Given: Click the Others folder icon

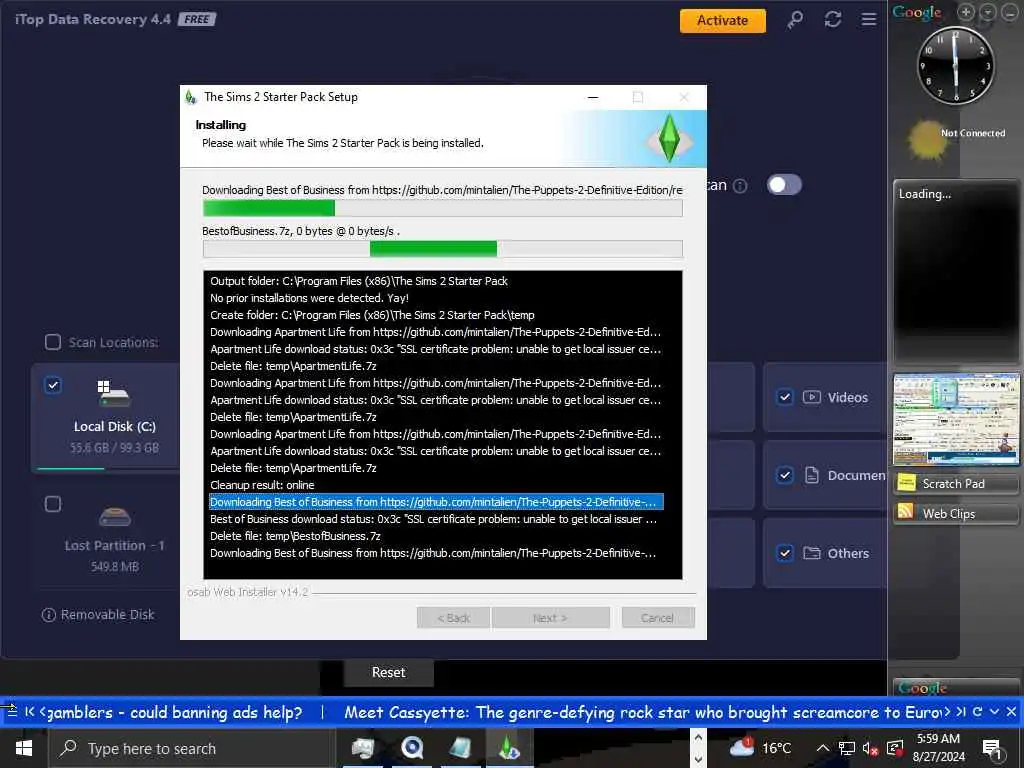Looking at the screenshot, I should [x=812, y=553].
